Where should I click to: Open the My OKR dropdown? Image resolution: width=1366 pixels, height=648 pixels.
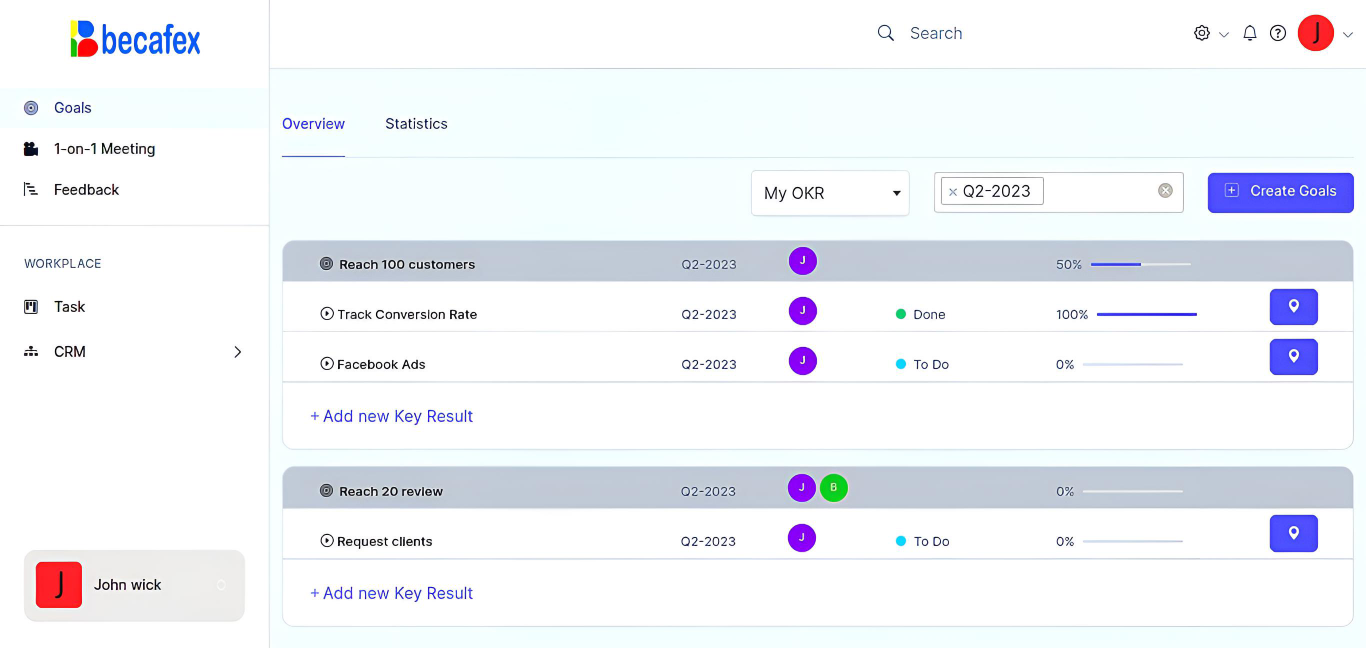pyautogui.click(x=830, y=193)
